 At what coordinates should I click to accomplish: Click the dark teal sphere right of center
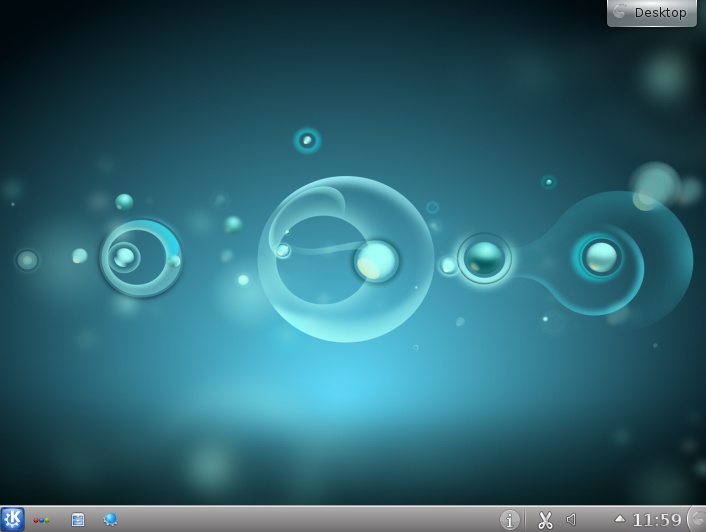point(485,258)
